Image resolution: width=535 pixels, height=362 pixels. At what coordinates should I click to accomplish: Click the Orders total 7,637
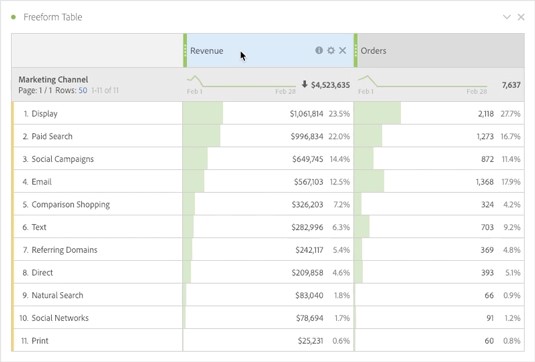511,85
